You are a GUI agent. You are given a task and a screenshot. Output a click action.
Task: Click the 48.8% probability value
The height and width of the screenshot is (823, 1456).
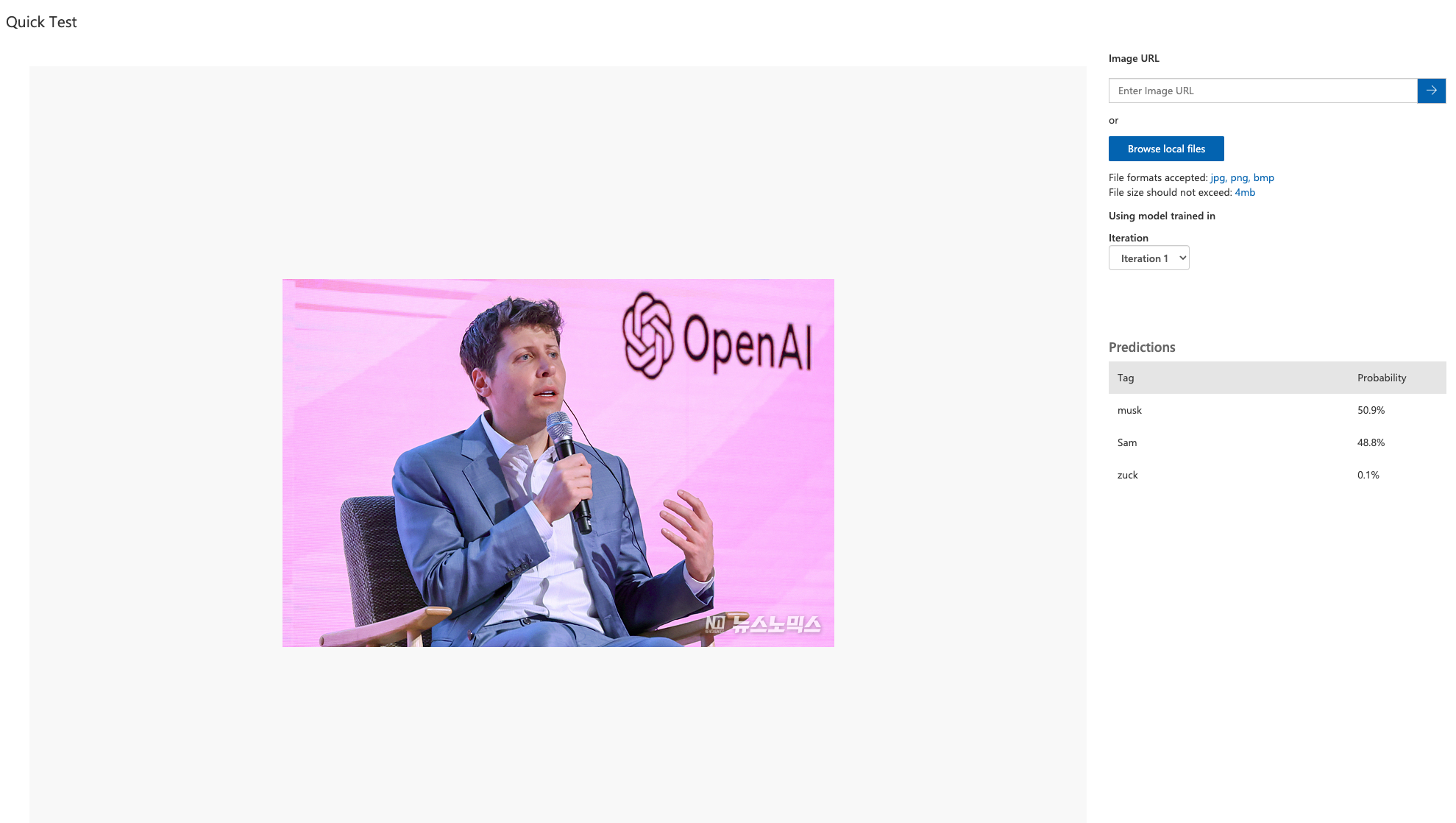(x=1371, y=442)
